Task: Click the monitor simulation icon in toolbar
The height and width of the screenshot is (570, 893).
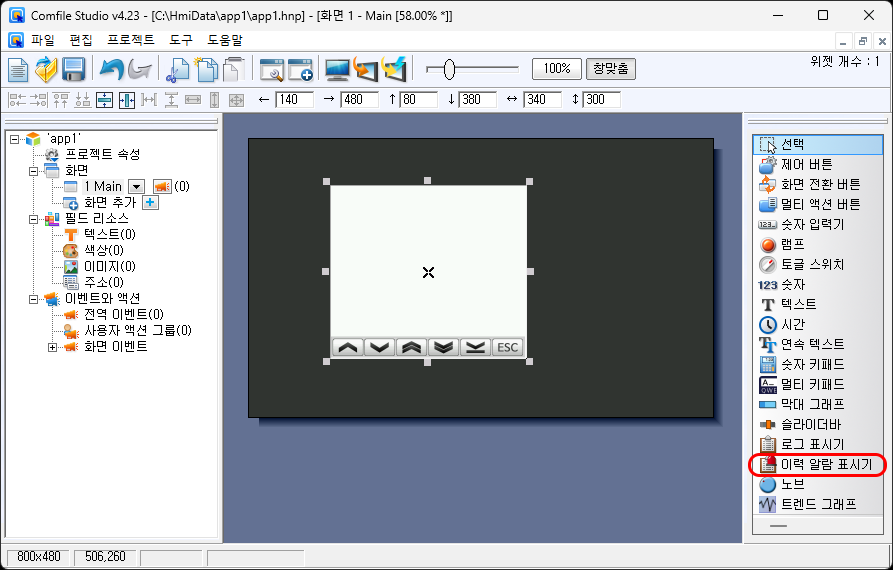Action: [337, 69]
